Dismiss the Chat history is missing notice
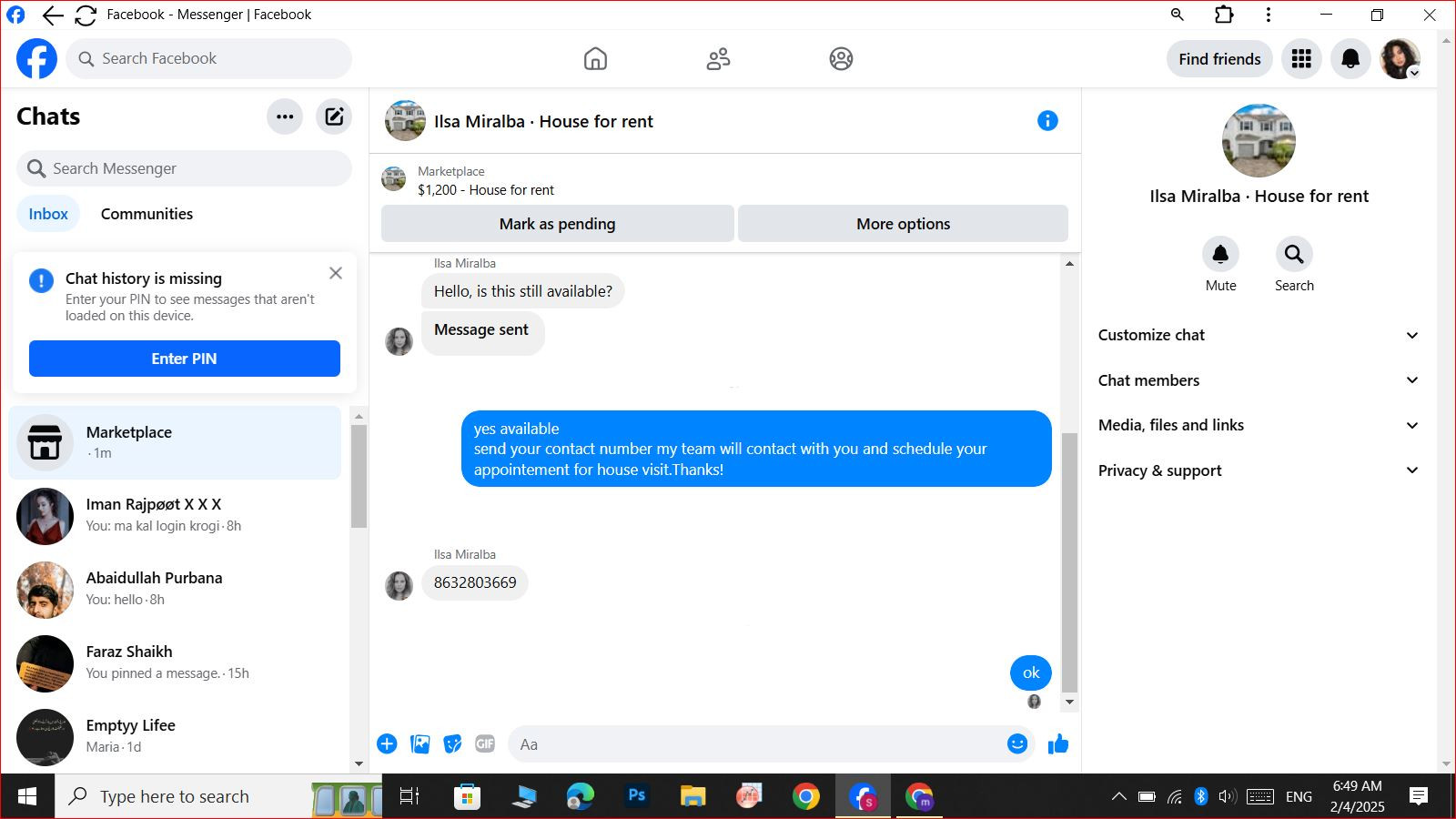 tap(336, 273)
